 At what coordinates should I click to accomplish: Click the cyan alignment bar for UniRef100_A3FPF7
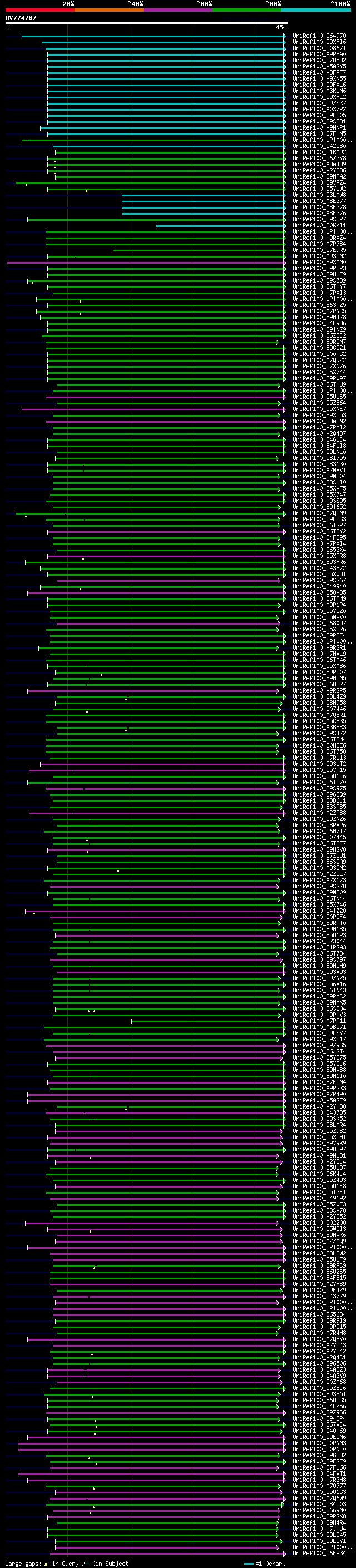[167, 72]
